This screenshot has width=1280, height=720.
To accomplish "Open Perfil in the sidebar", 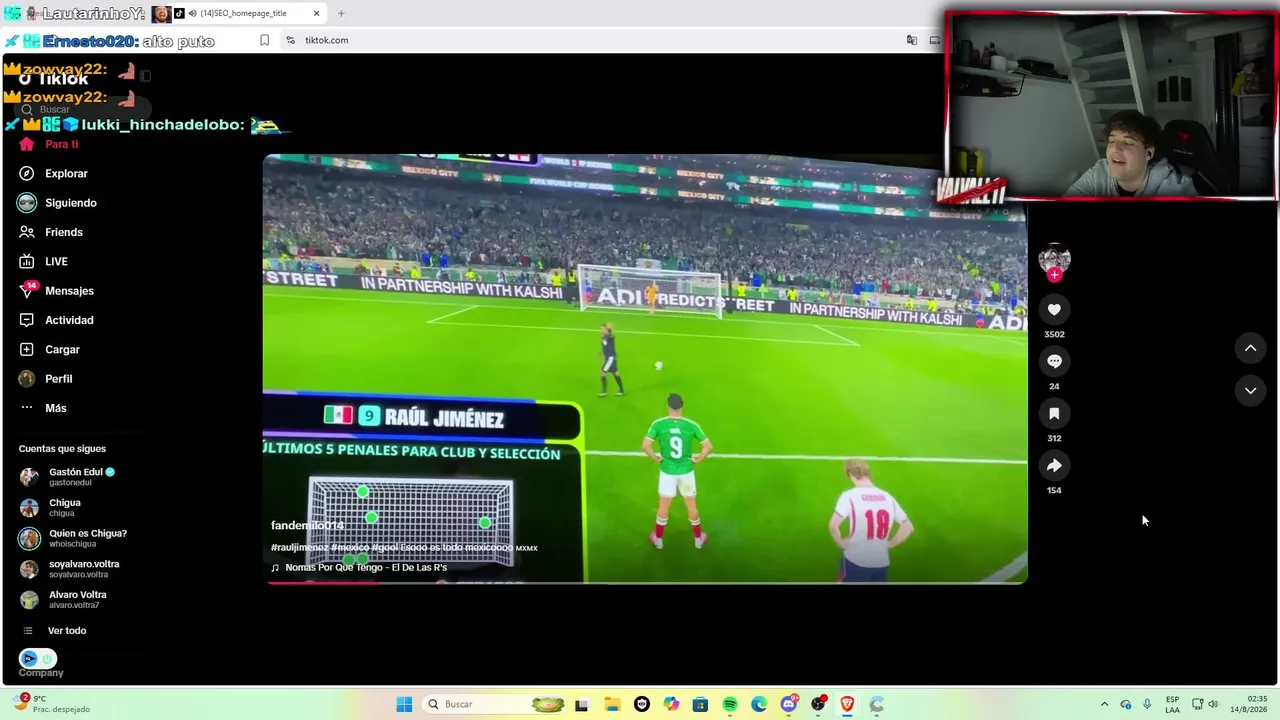I will (x=45, y=379).
